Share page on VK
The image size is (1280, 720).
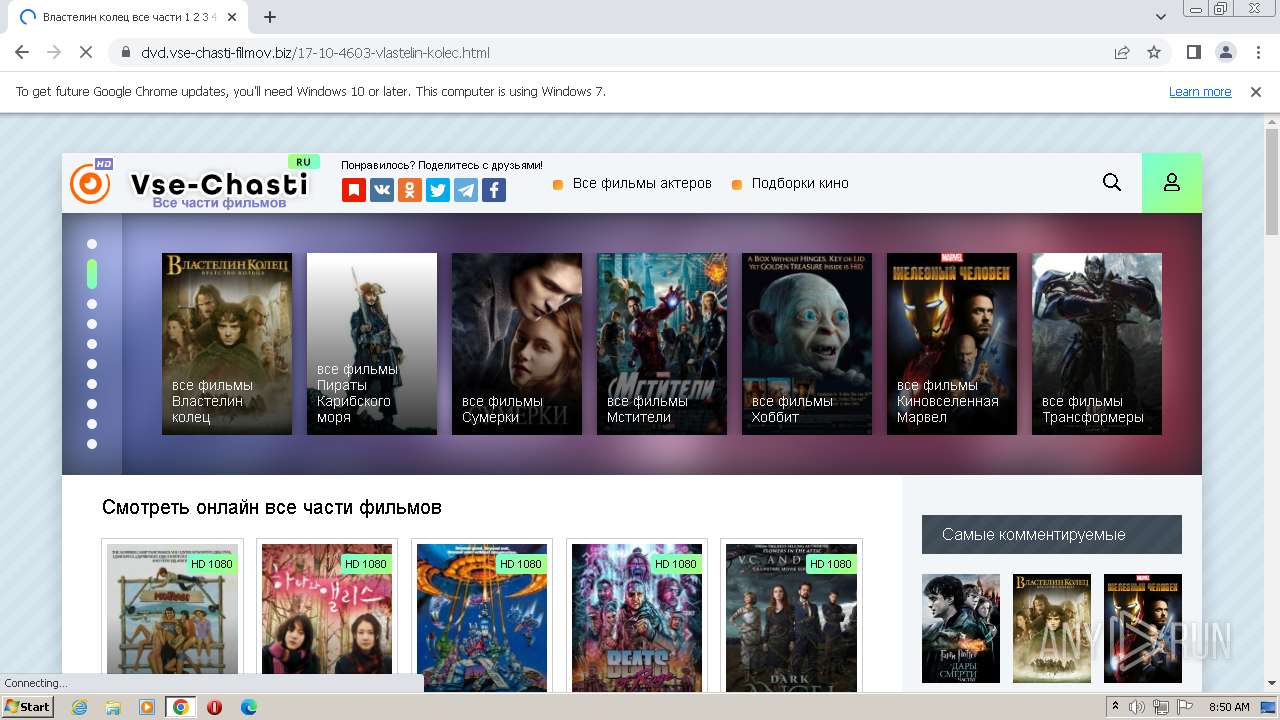(382, 190)
